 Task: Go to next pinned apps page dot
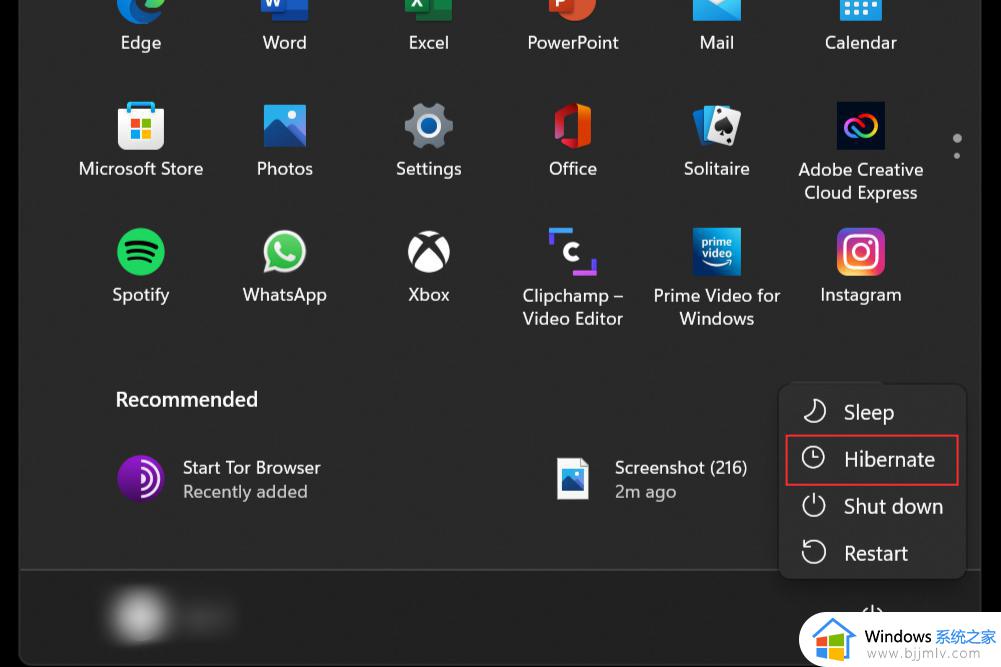coord(956,156)
